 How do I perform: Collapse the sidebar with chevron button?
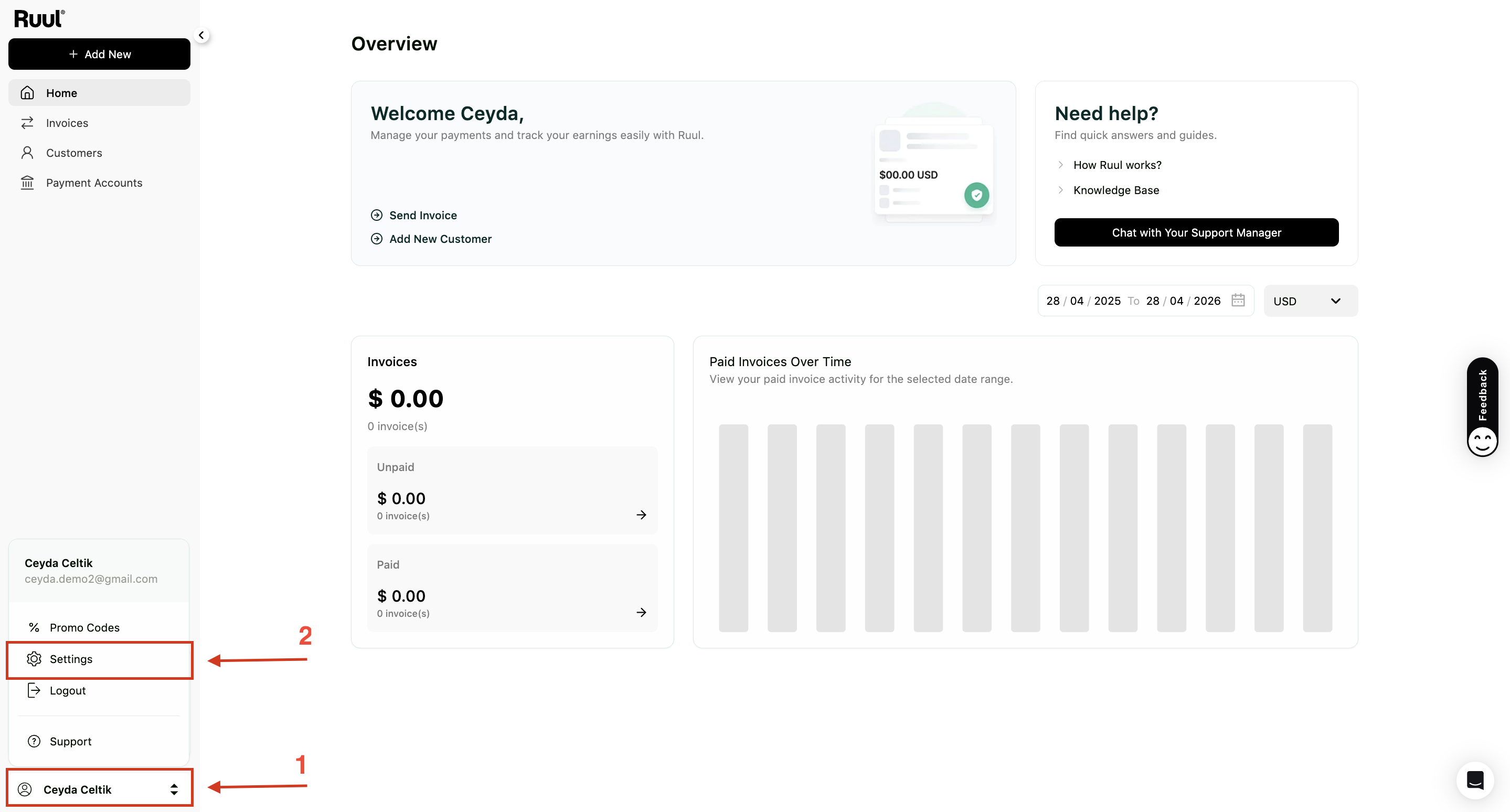201,35
